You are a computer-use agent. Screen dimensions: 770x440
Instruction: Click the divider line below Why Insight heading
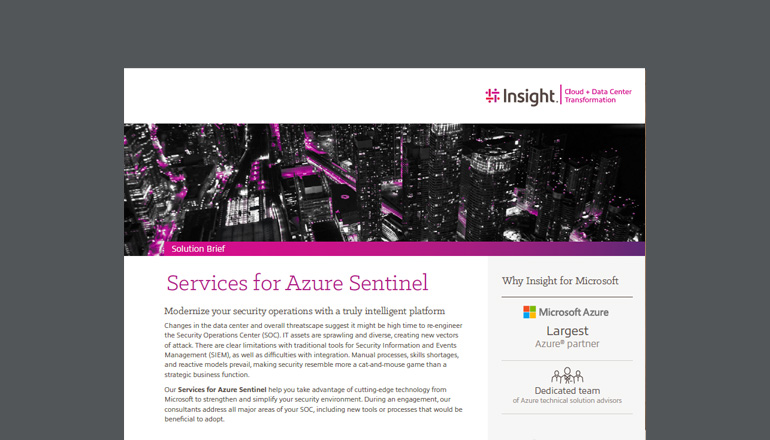pos(566,297)
